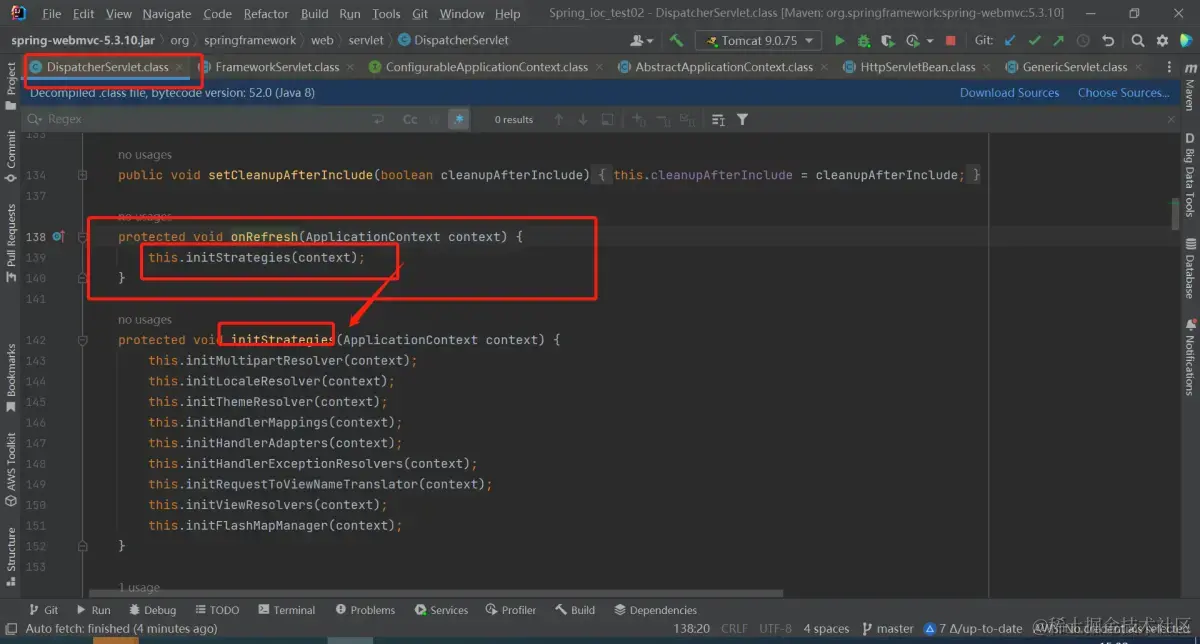Open the code-with-me user icon
Viewport: 1200px width, 644px height.
tap(640, 41)
